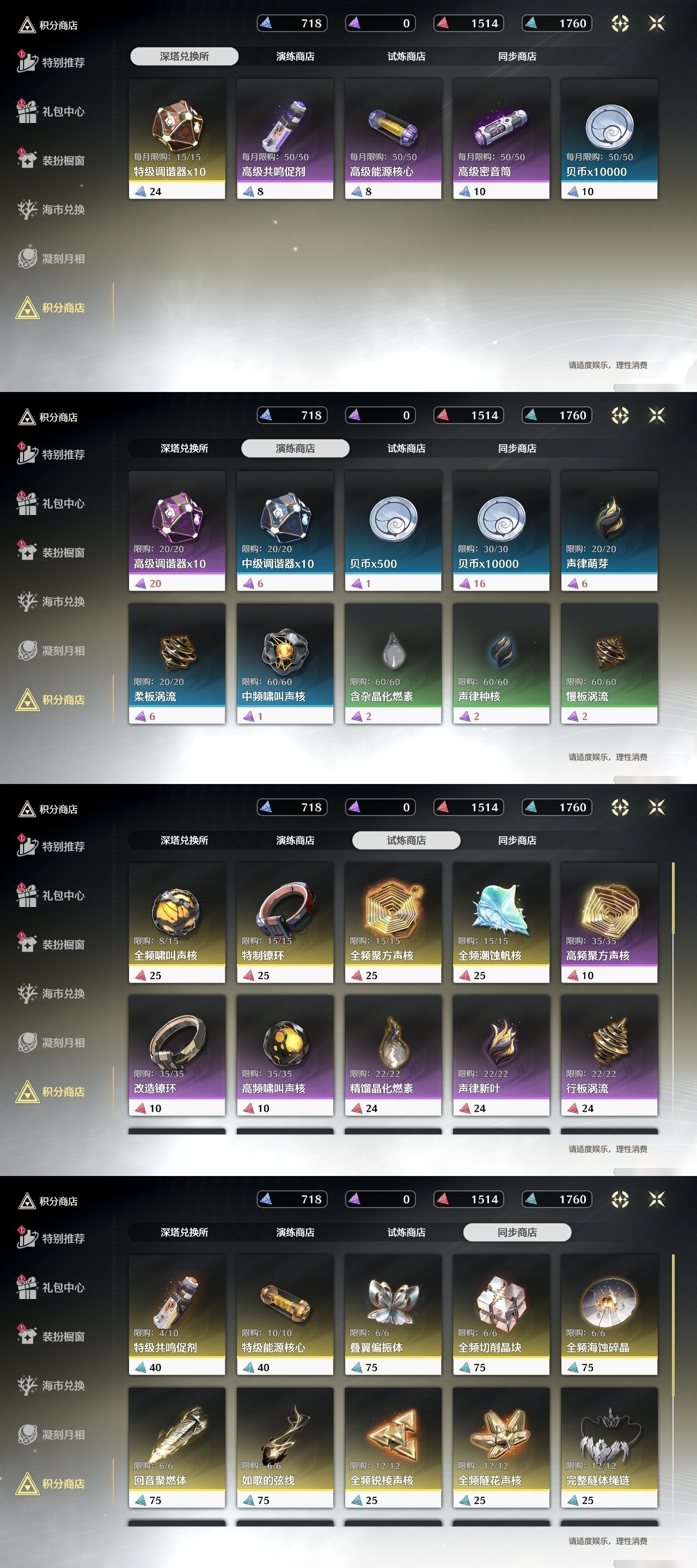Choose the 高级共鸣促剂 vial icon

(285, 126)
